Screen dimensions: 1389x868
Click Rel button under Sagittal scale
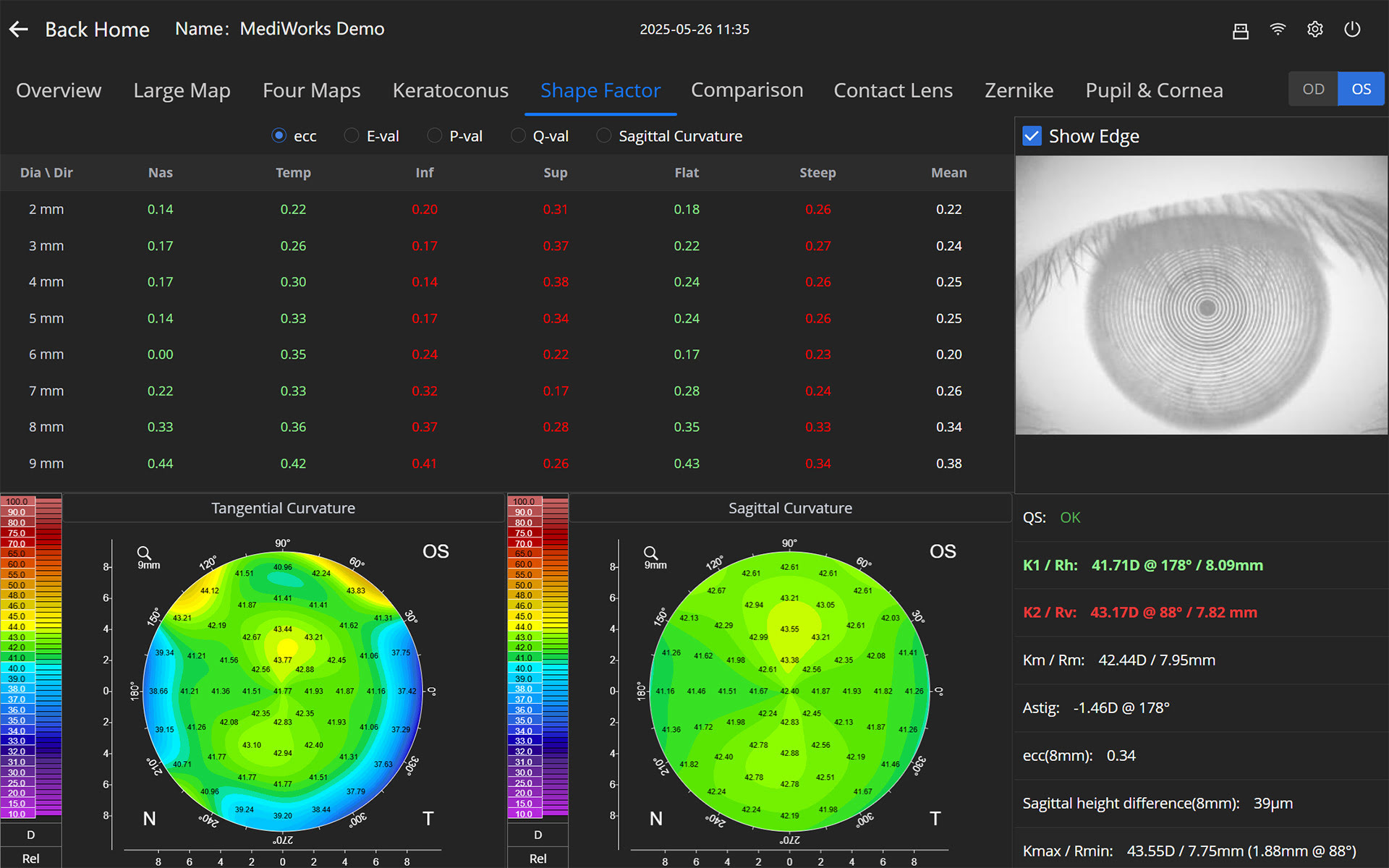[538, 859]
